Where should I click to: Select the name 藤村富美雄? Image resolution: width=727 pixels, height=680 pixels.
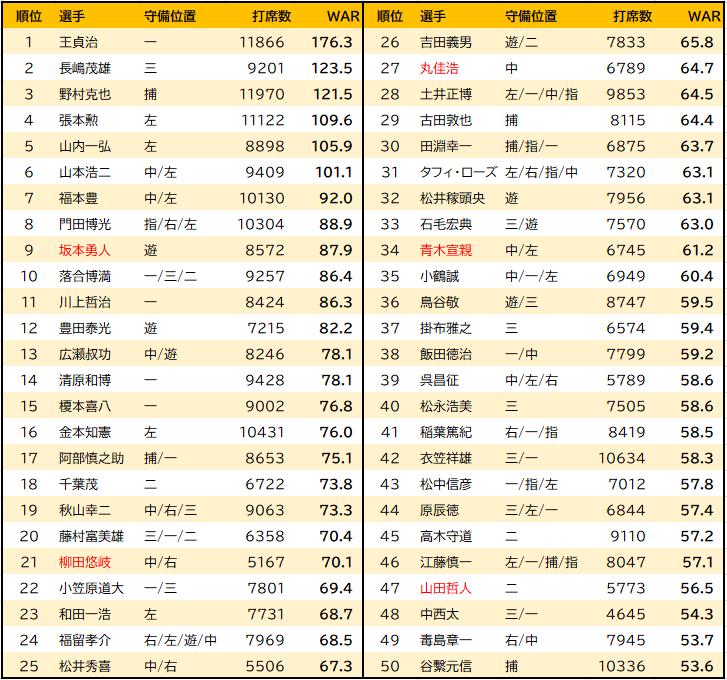click(91, 535)
